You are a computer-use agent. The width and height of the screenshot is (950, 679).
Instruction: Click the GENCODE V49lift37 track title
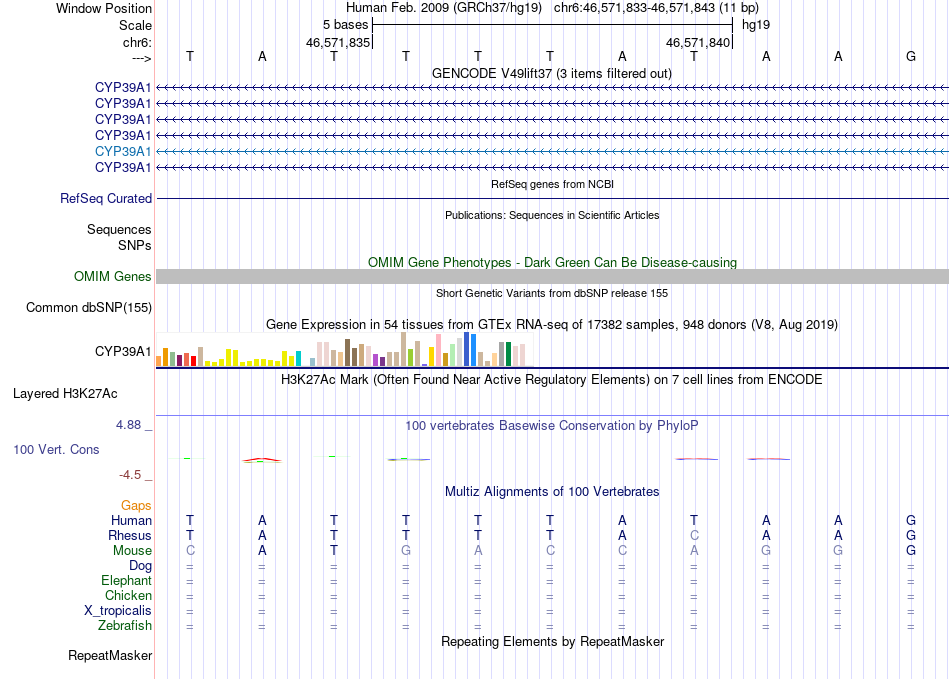(551, 73)
